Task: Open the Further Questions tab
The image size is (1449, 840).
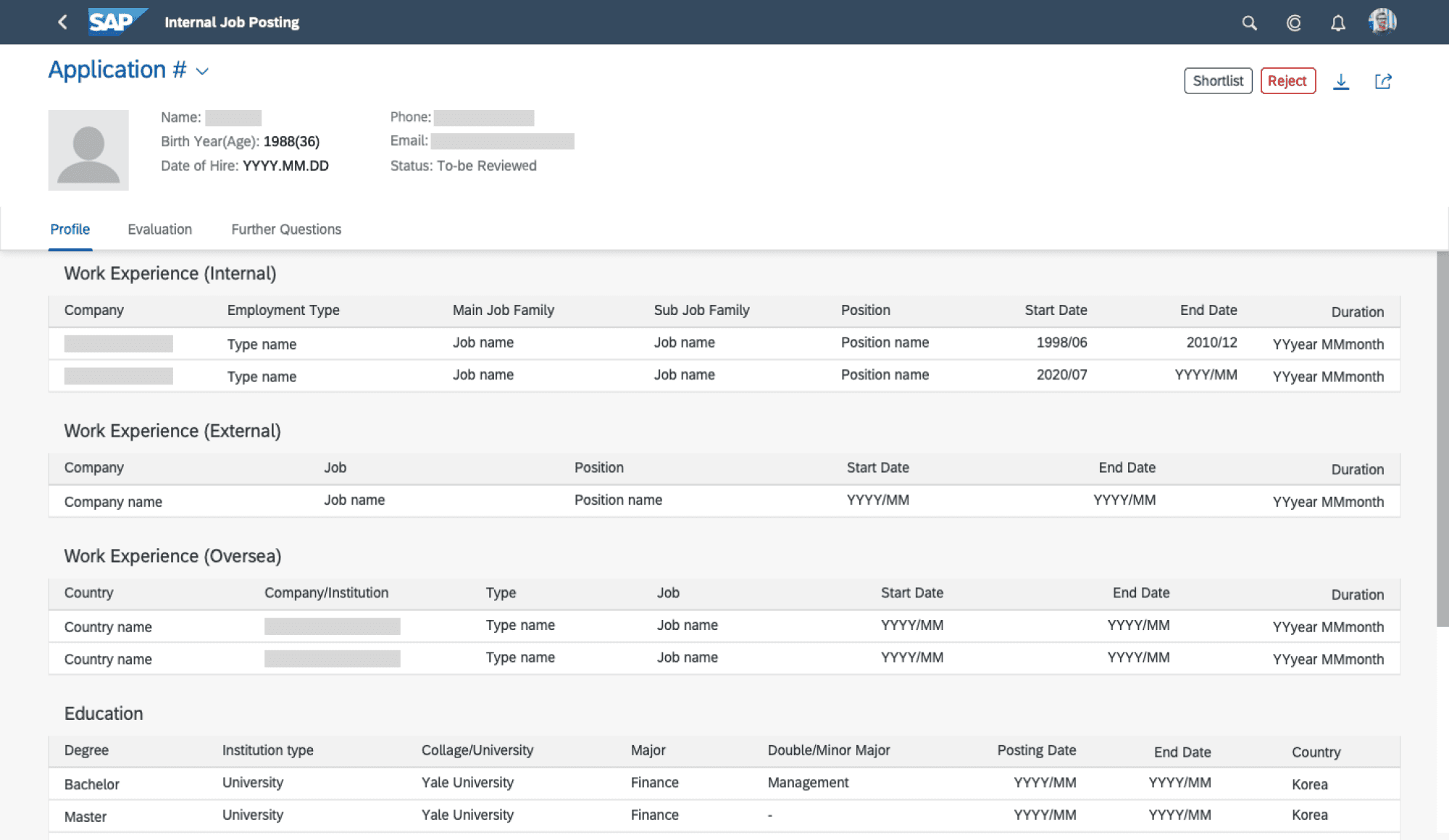Action: [286, 230]
